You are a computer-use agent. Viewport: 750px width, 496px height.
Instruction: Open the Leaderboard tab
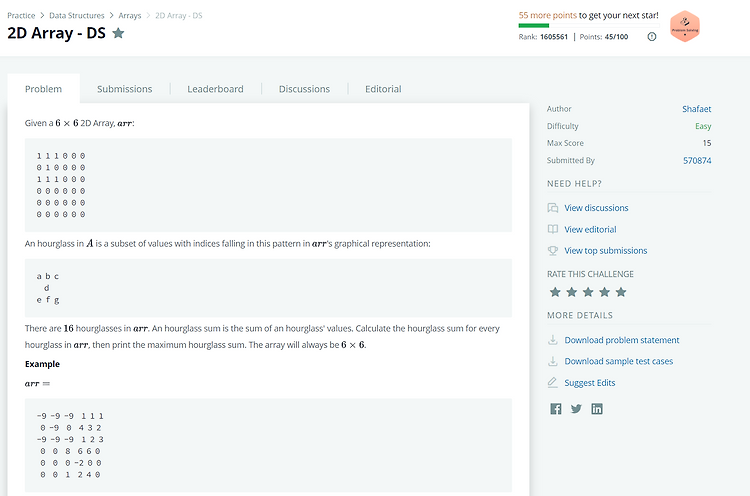[x=215, y=89]
